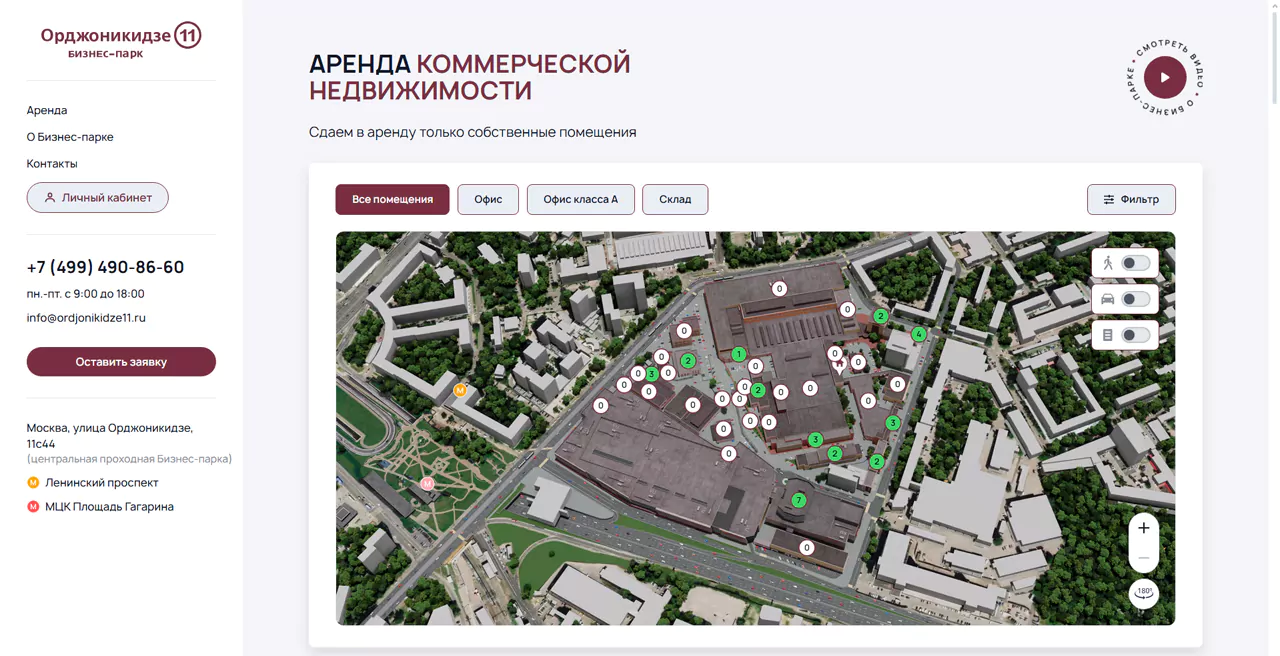Click the 180° map rotation button
Image resolution: width=1280 pixels, height=656 pixels.
(x=1143, y=593)
